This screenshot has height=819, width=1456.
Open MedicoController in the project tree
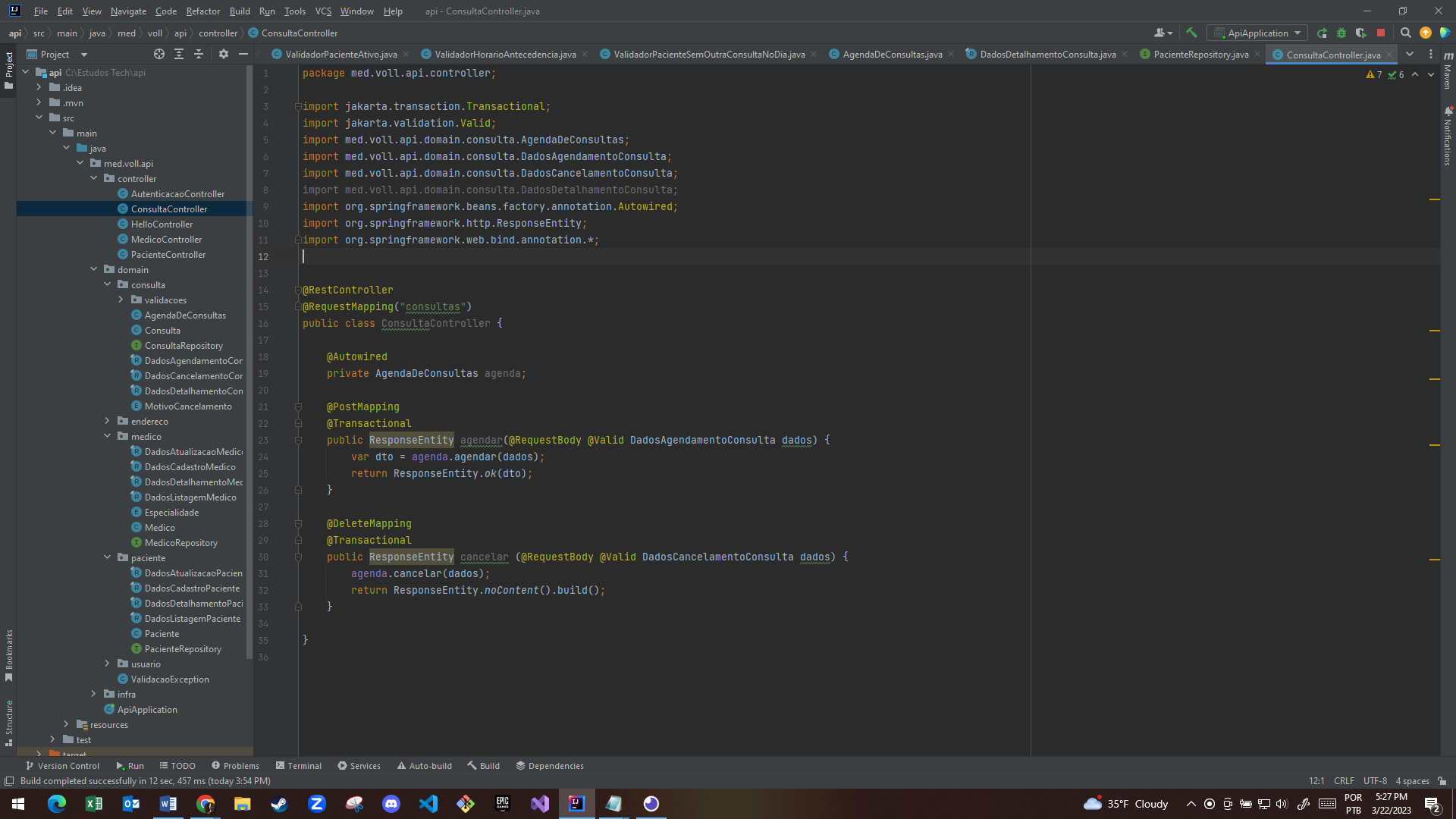coord(166,239)
